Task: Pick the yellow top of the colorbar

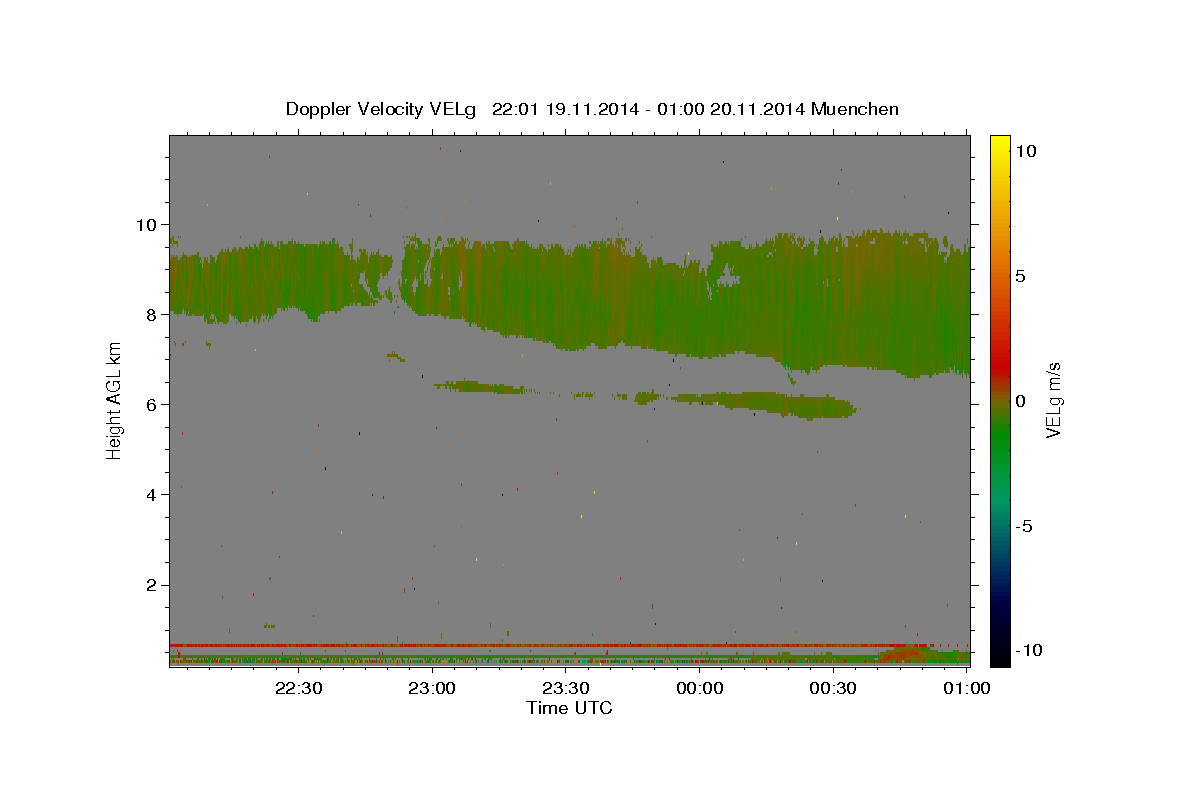Action: 999,145
